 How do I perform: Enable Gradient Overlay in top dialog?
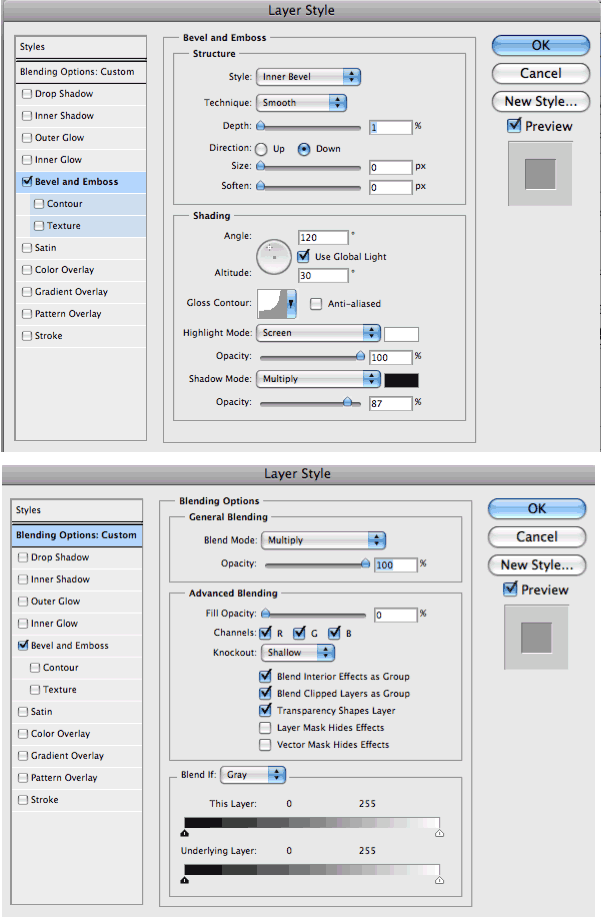[27, 292]
